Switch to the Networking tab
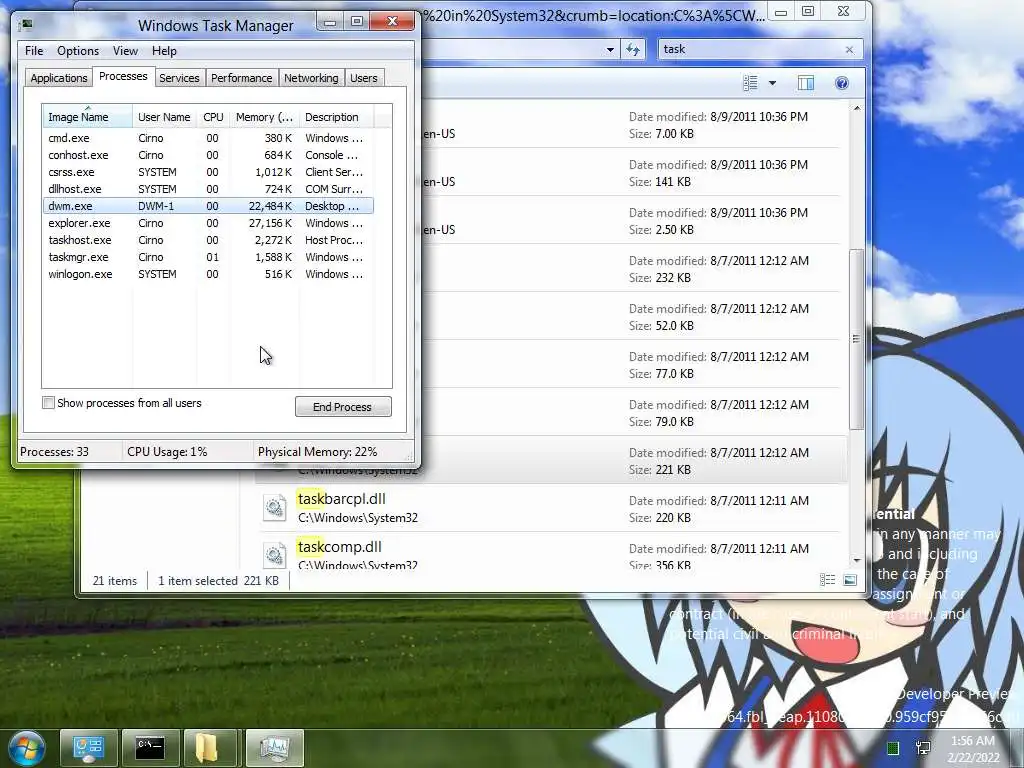The height and width of the screenshot is (768, 1024). [x=311, y=78]
